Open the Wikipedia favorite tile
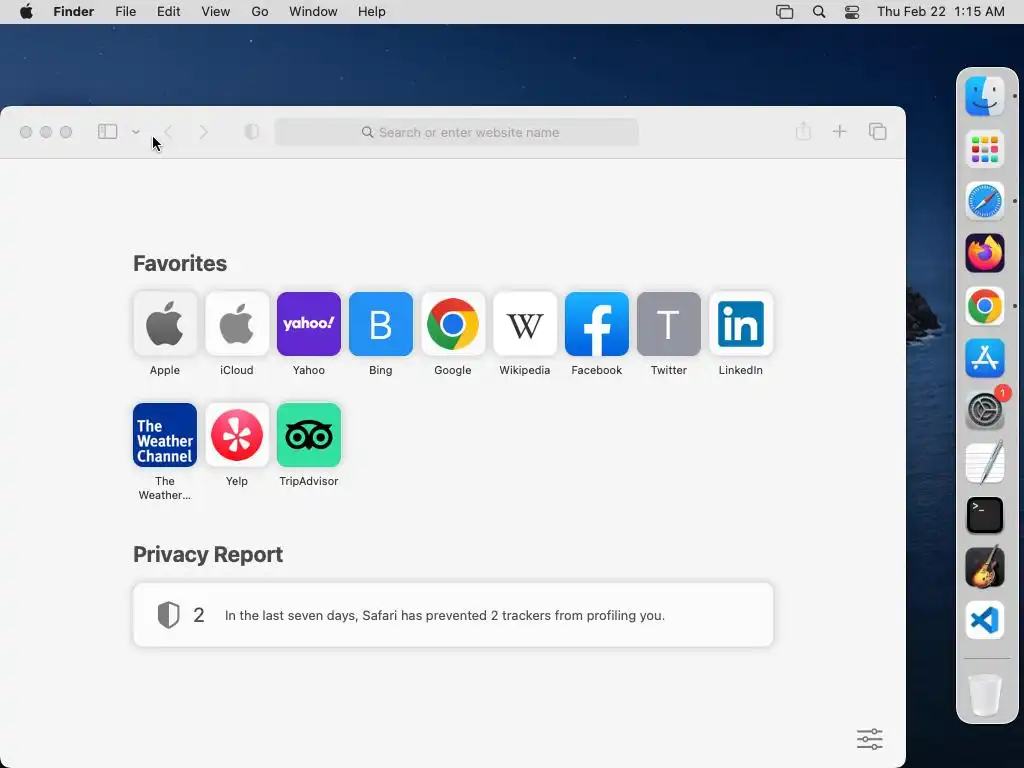This screenshot has height=768, width=1024. 525,324
